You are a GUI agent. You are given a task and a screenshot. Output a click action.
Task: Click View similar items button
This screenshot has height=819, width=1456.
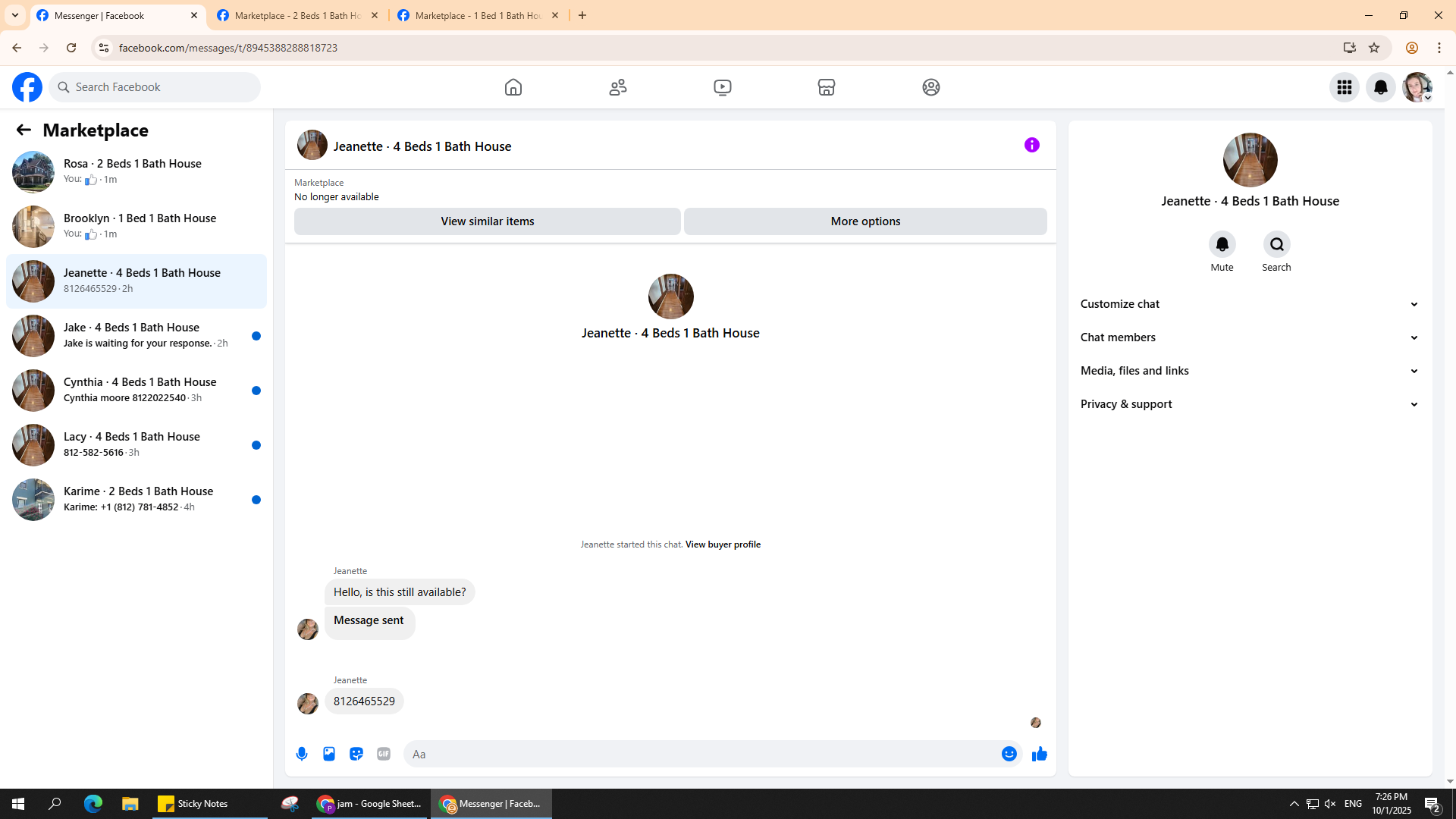coord(488,221)
